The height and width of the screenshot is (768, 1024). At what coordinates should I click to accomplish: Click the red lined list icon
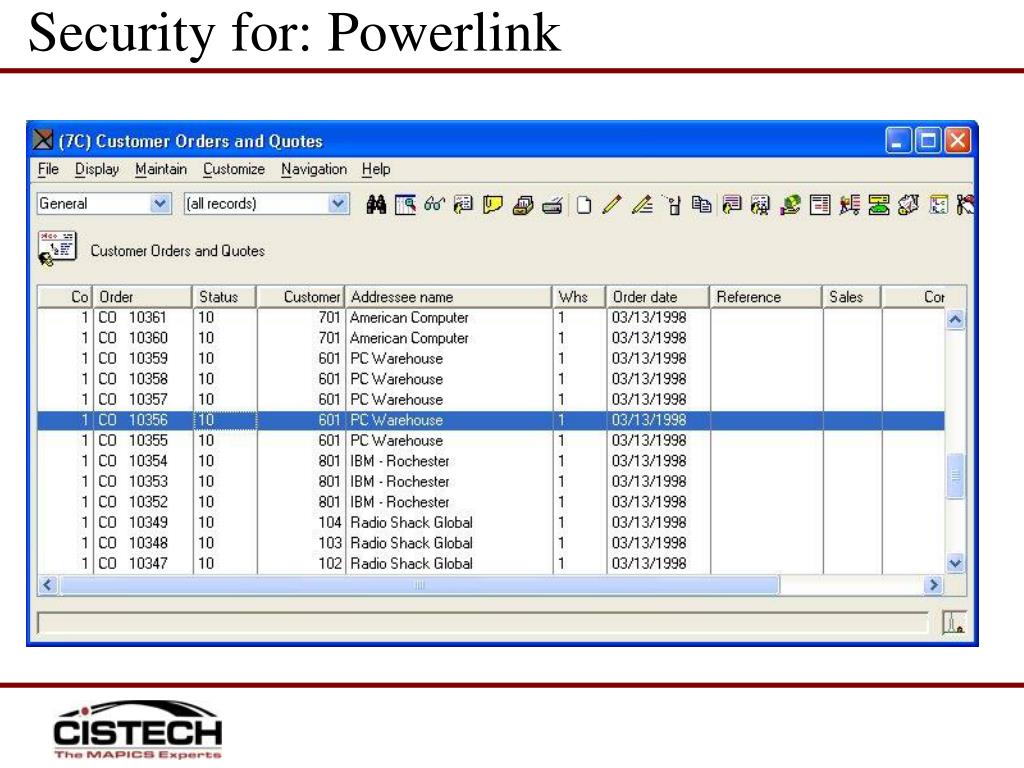(x=820, y=205)
